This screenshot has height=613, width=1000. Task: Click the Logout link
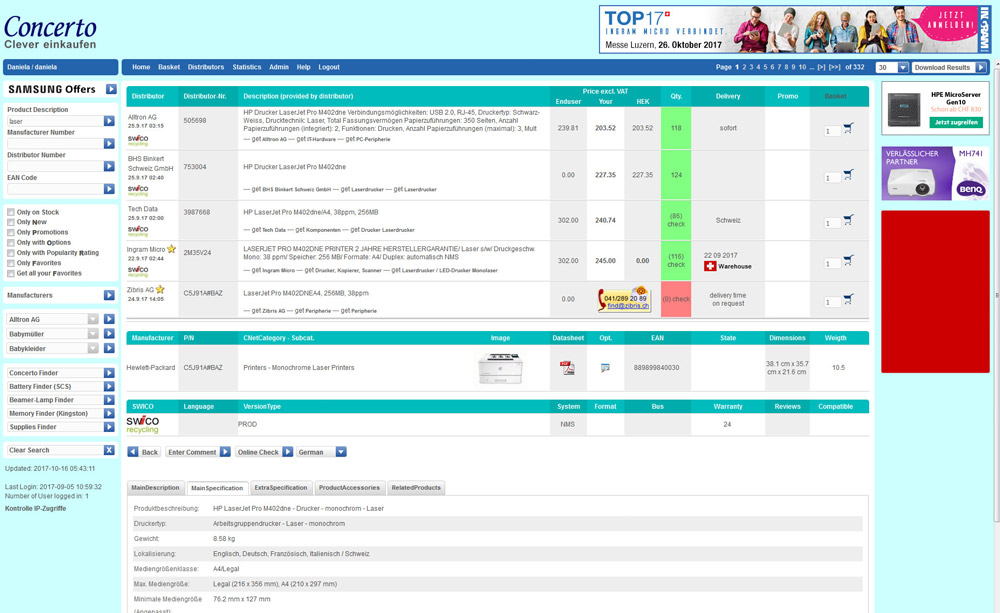[x=329, y=67]
